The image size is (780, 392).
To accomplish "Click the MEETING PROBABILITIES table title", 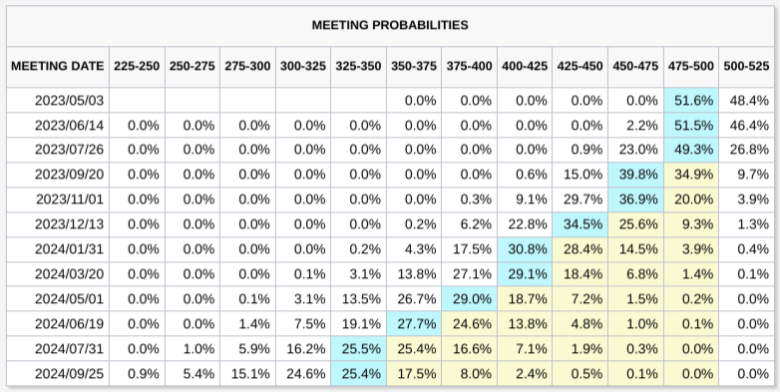I will point(390,25).
